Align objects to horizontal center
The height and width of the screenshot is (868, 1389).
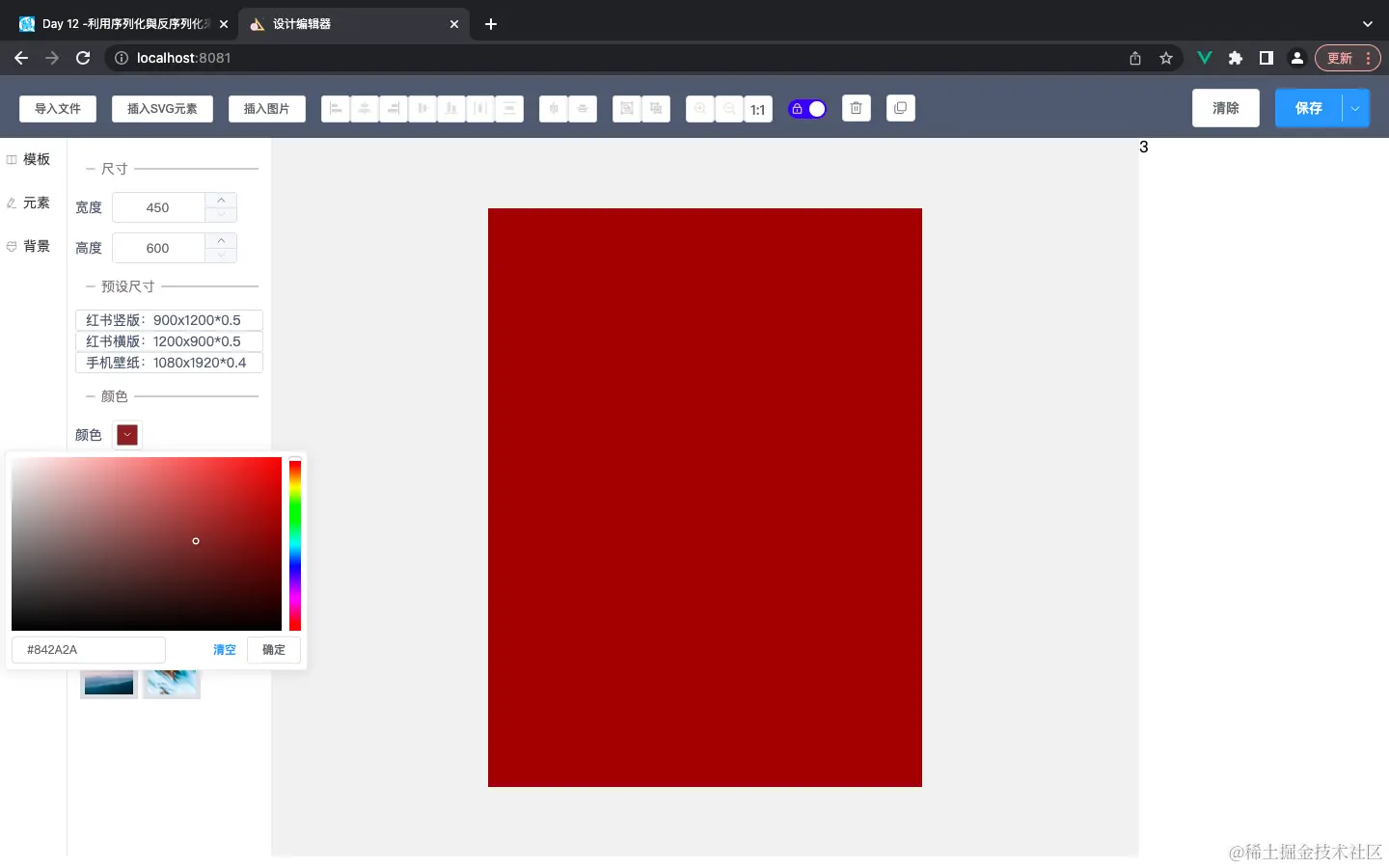click(365, 109)
